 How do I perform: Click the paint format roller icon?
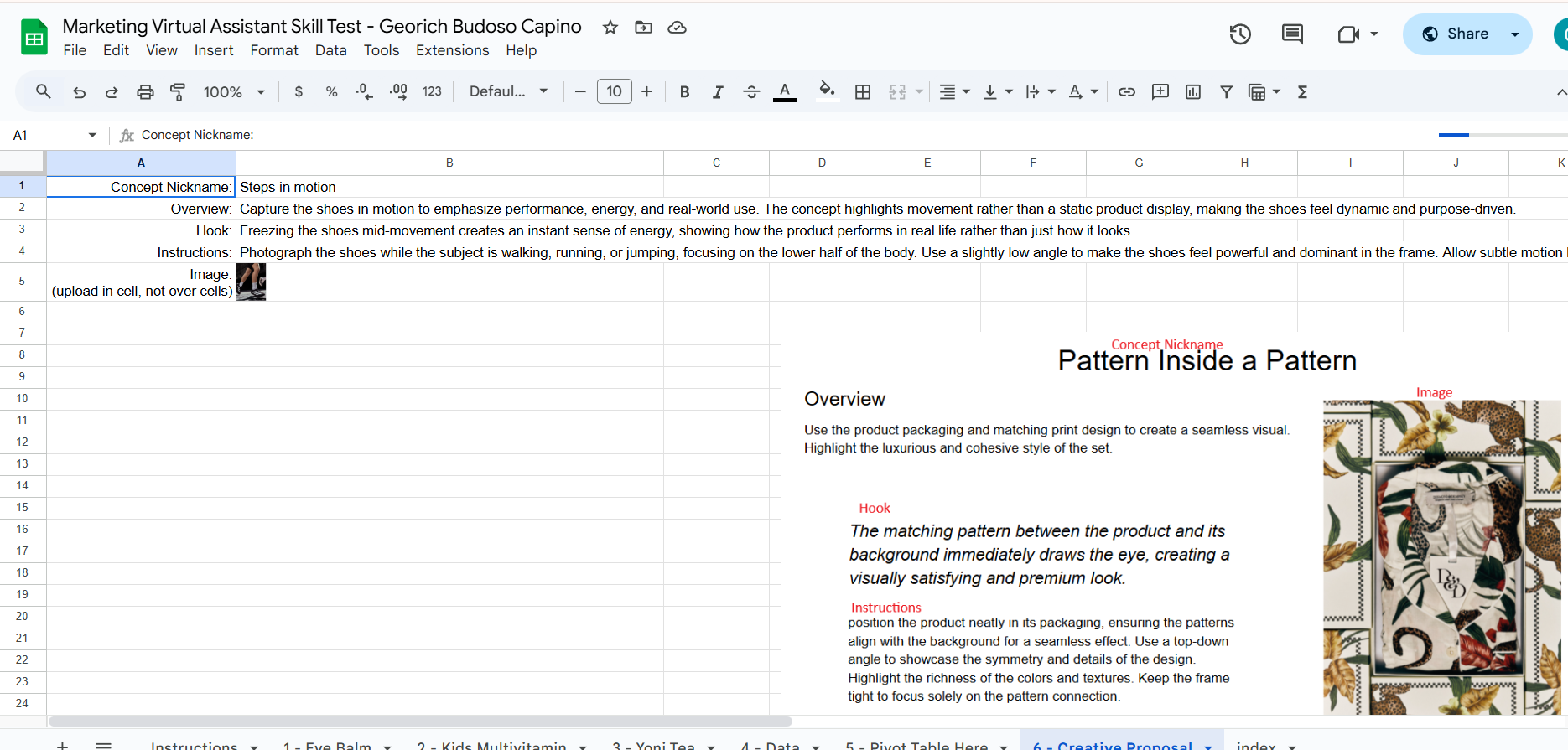[x=178, y=92]
